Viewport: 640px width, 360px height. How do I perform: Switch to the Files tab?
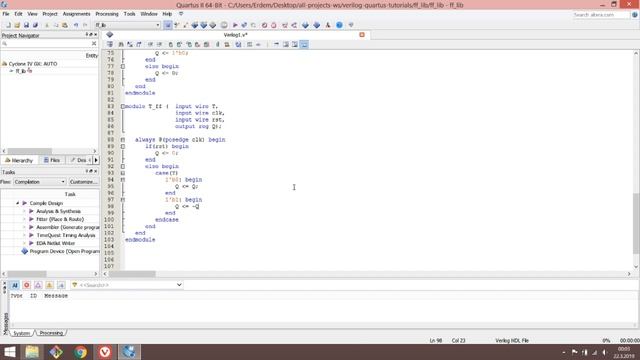tap(52, 160)
